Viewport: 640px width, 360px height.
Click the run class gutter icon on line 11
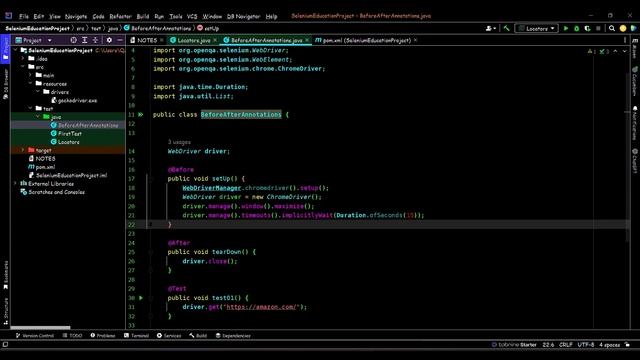(x=140, y=115)
